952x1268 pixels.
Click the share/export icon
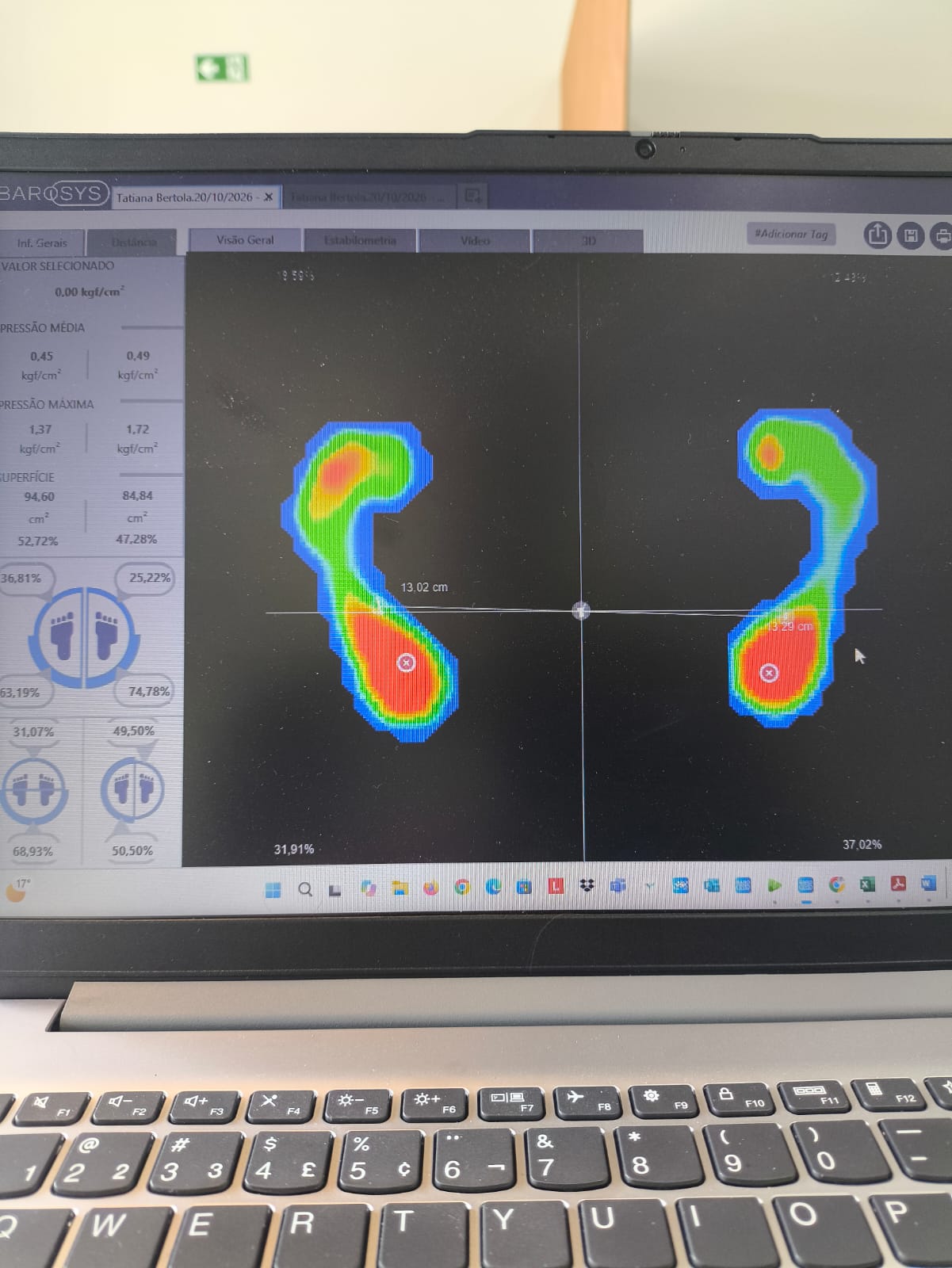(x=877, y=235)
